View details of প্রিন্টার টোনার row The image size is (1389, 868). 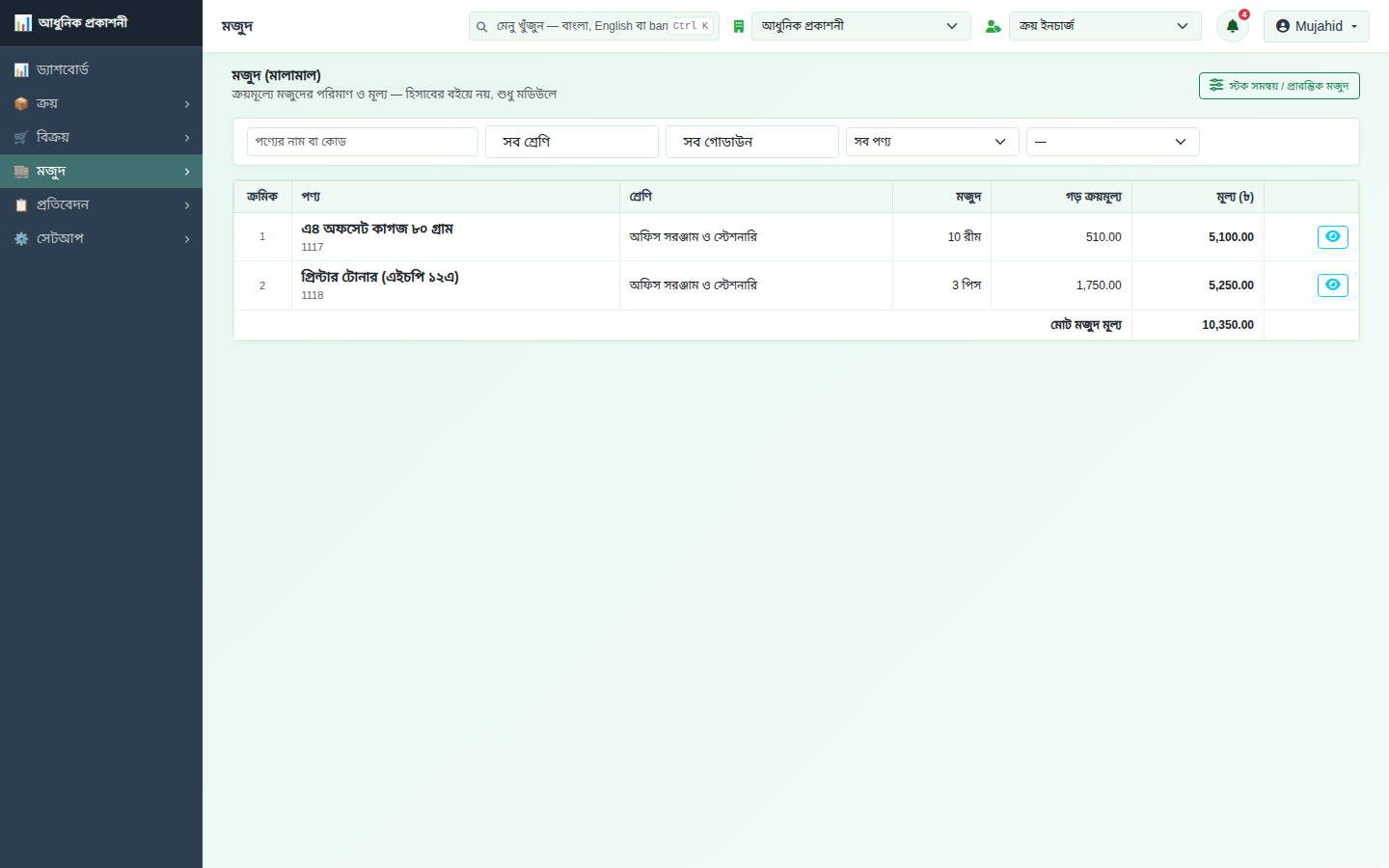pos(1332,285)
